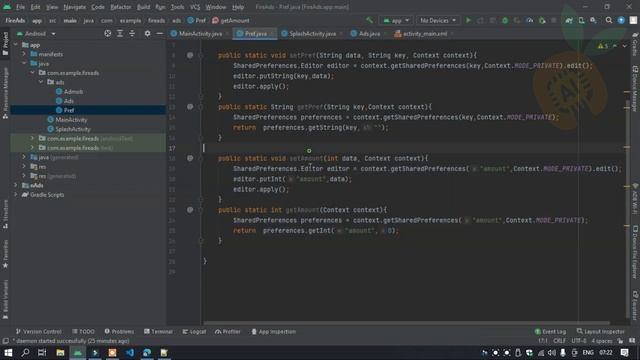Click the Windows taskbar search icon
Screen dimensions: 640x360
tap(25, 353)
